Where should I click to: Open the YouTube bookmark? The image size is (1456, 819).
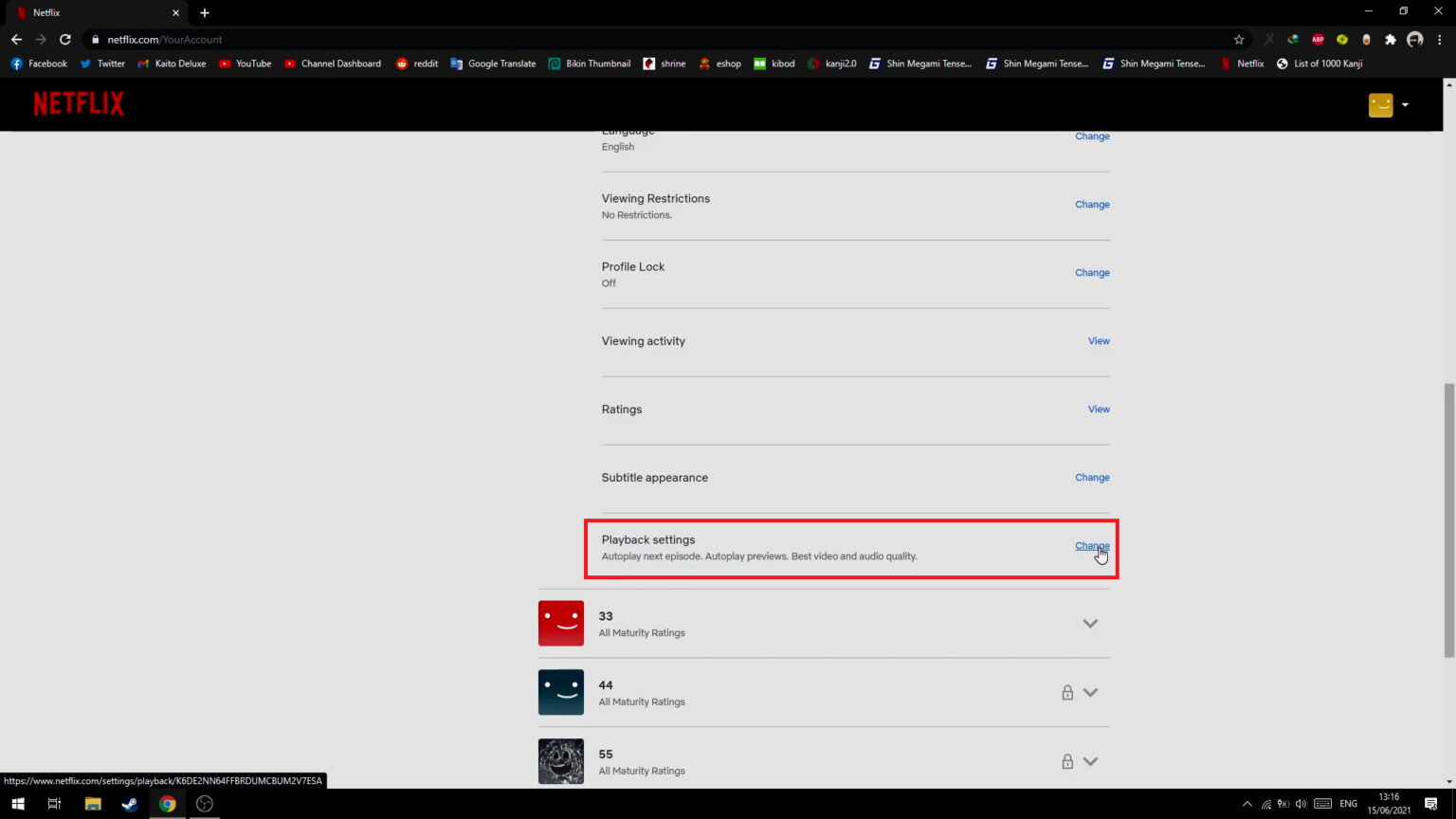245,64
